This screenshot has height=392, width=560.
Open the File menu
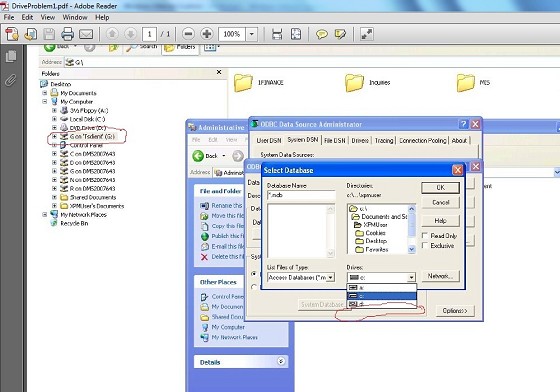pos(9,17)
